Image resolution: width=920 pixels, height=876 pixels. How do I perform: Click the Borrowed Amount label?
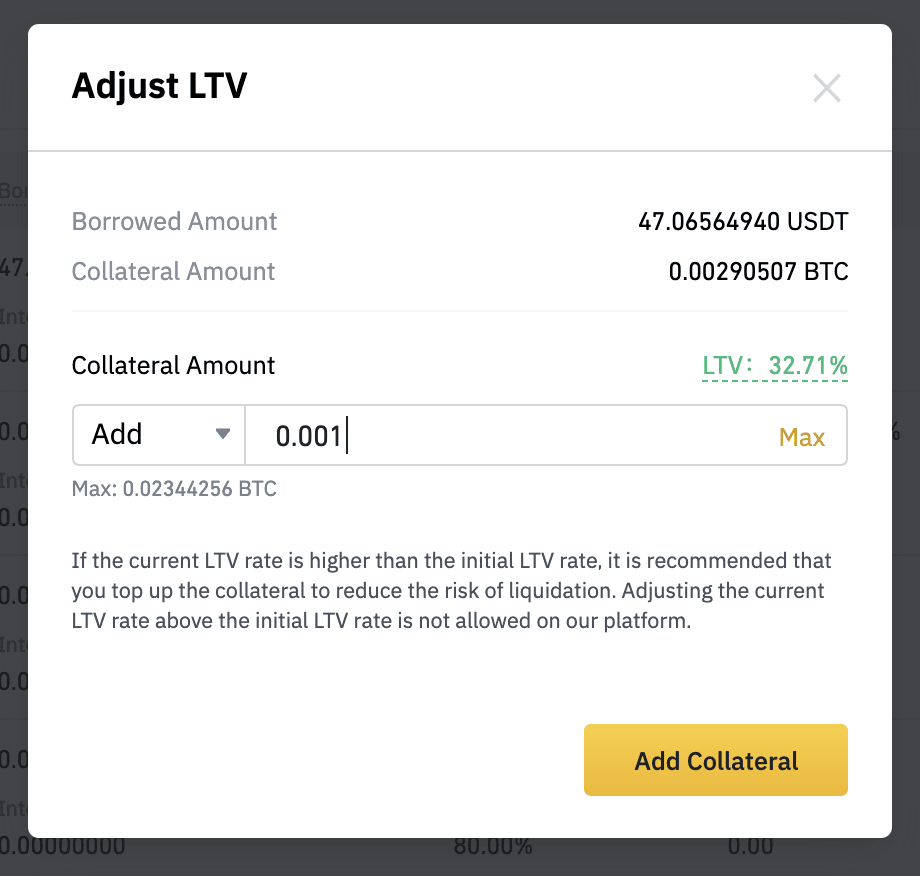174,221
